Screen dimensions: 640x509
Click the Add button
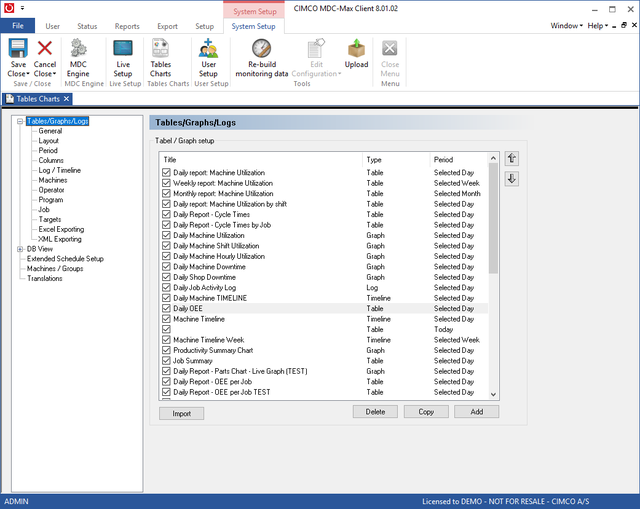[x=477, y=412]
